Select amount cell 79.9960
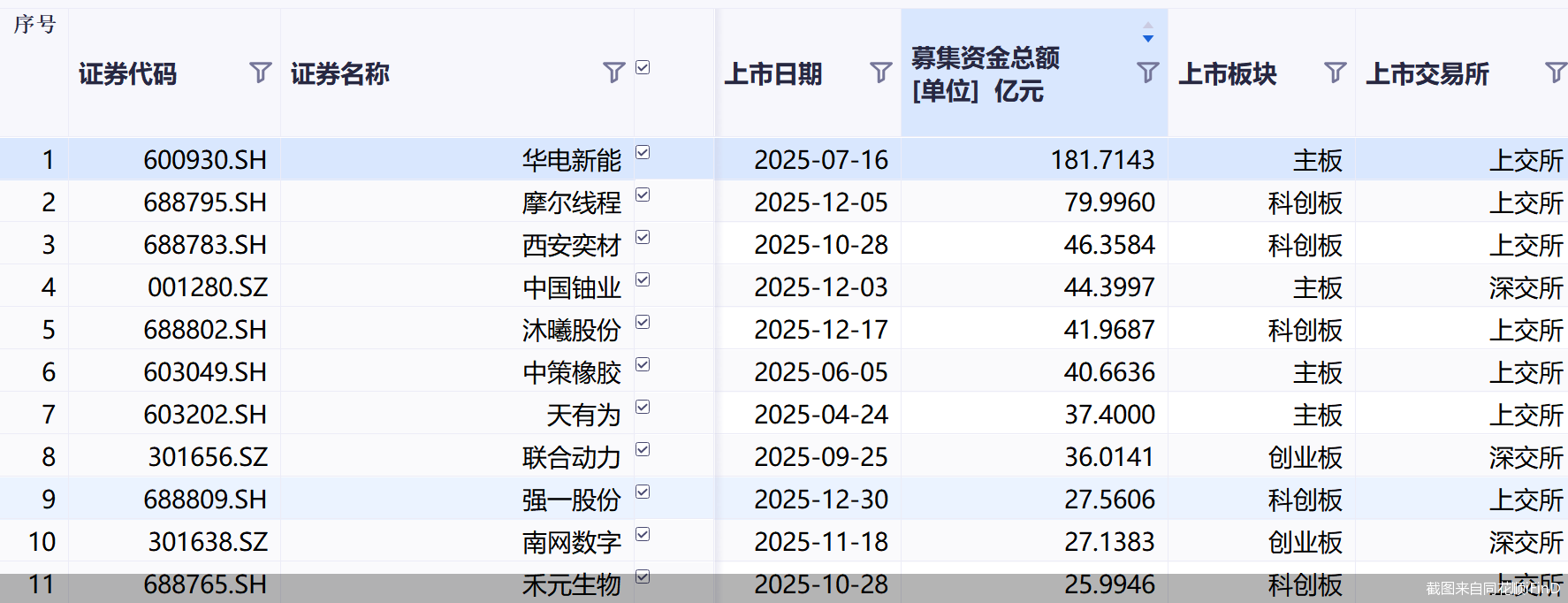1568x603 pixels. click(x=1109, y=202)
